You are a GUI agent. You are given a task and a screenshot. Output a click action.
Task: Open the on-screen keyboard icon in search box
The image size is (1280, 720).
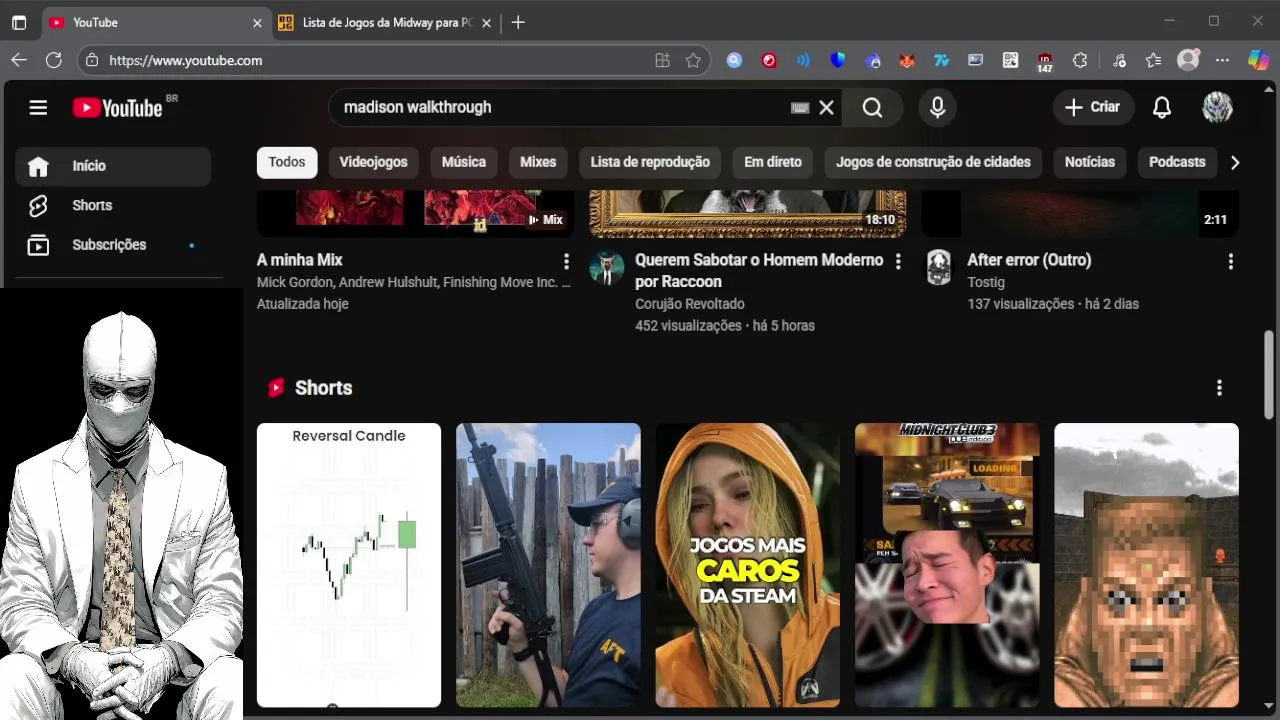[799, 107]
